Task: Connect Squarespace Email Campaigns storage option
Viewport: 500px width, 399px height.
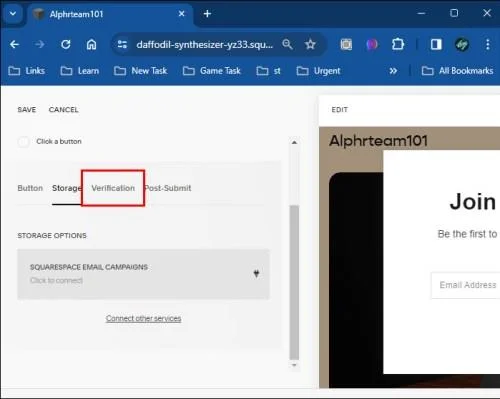Action: pos(143,274)
